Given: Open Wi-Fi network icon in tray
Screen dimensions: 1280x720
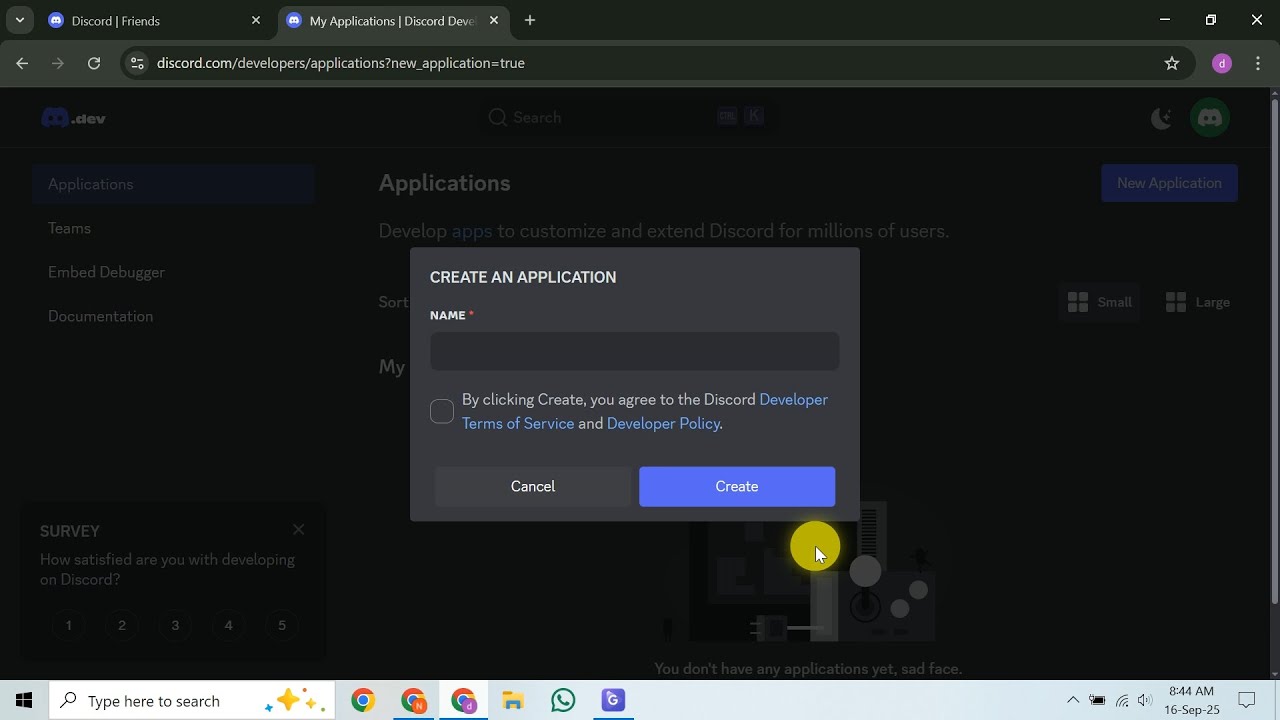Looking at the screenshot, I should click(x=1122, y=701).
